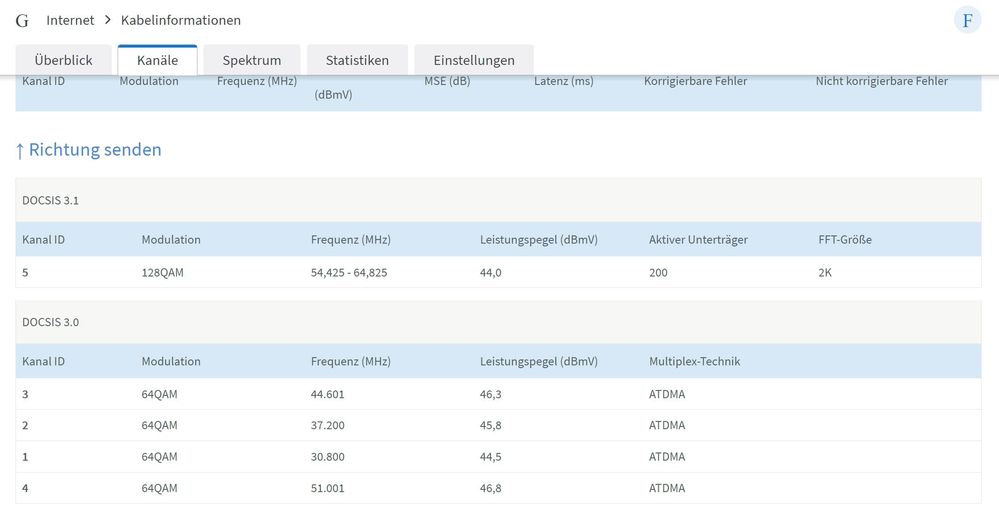Click the Richtung senden heading
The height and width of the screenshot is (521, 999).
point(88,150)
